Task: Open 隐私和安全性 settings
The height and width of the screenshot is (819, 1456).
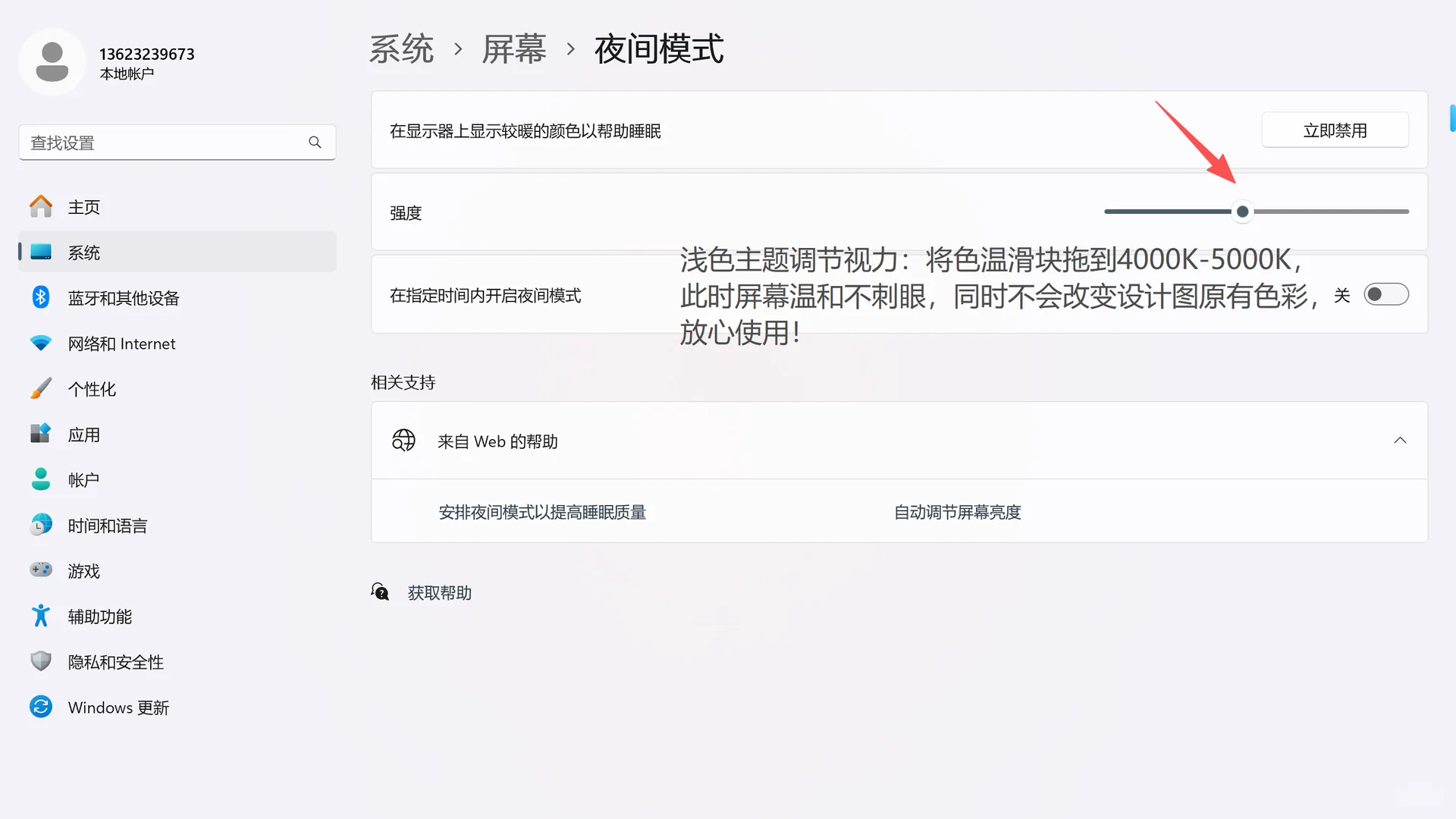Action: click(115, 661)
